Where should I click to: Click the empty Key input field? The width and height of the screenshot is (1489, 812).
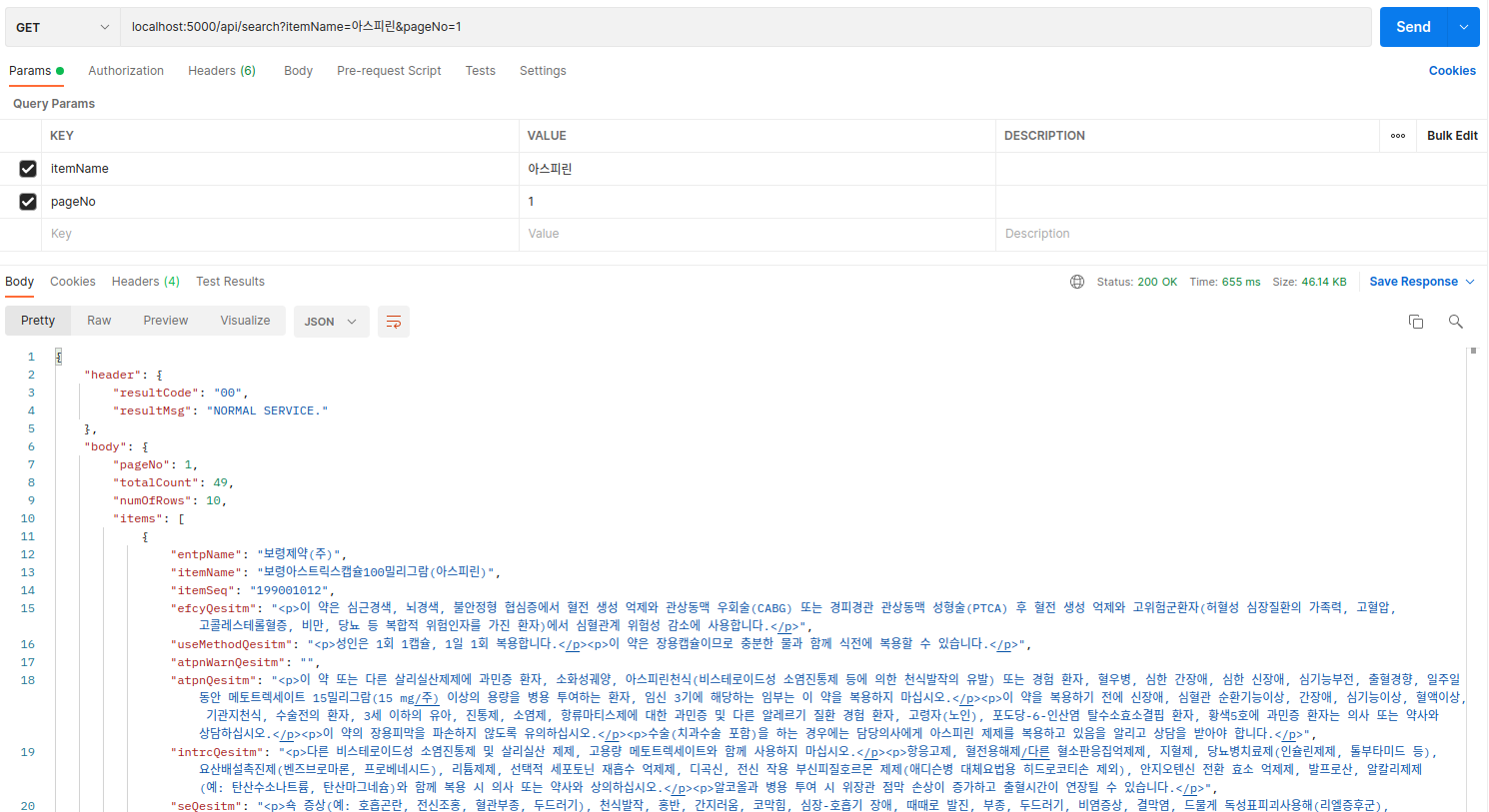point(280,234)
